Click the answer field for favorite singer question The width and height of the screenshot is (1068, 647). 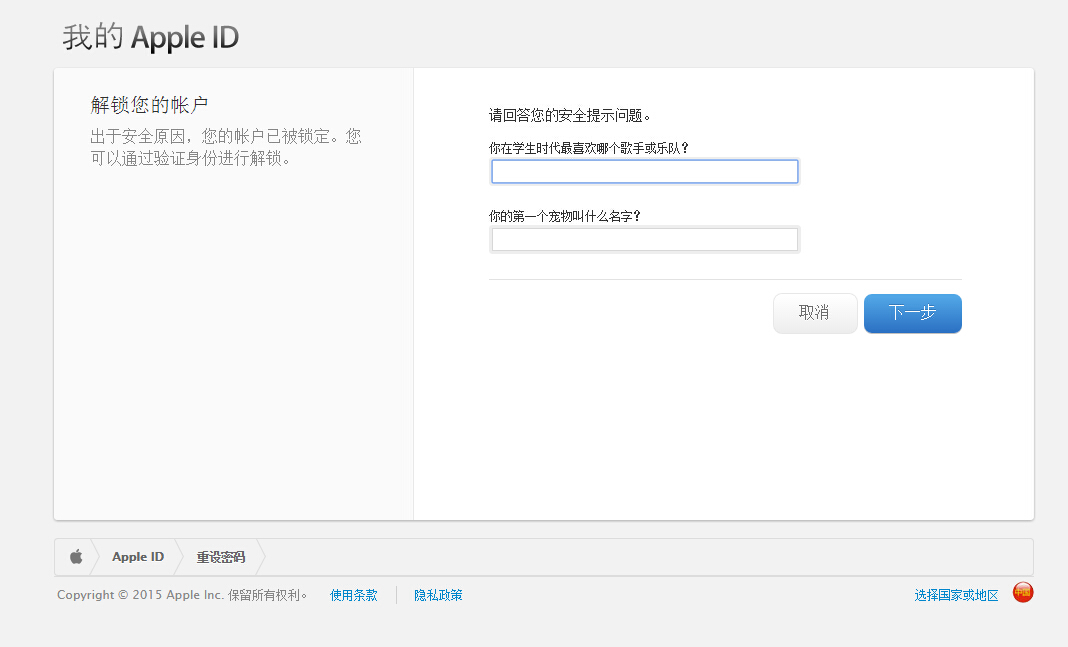click(x=644, y=172)
